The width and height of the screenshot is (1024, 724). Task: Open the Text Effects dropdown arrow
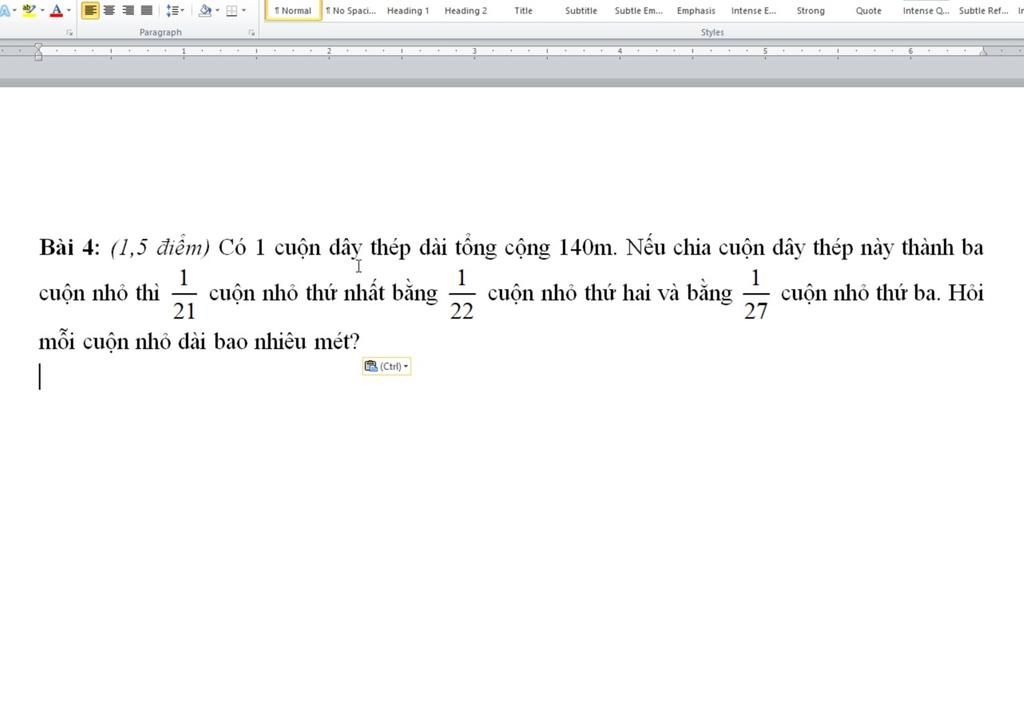click(14, 10)
